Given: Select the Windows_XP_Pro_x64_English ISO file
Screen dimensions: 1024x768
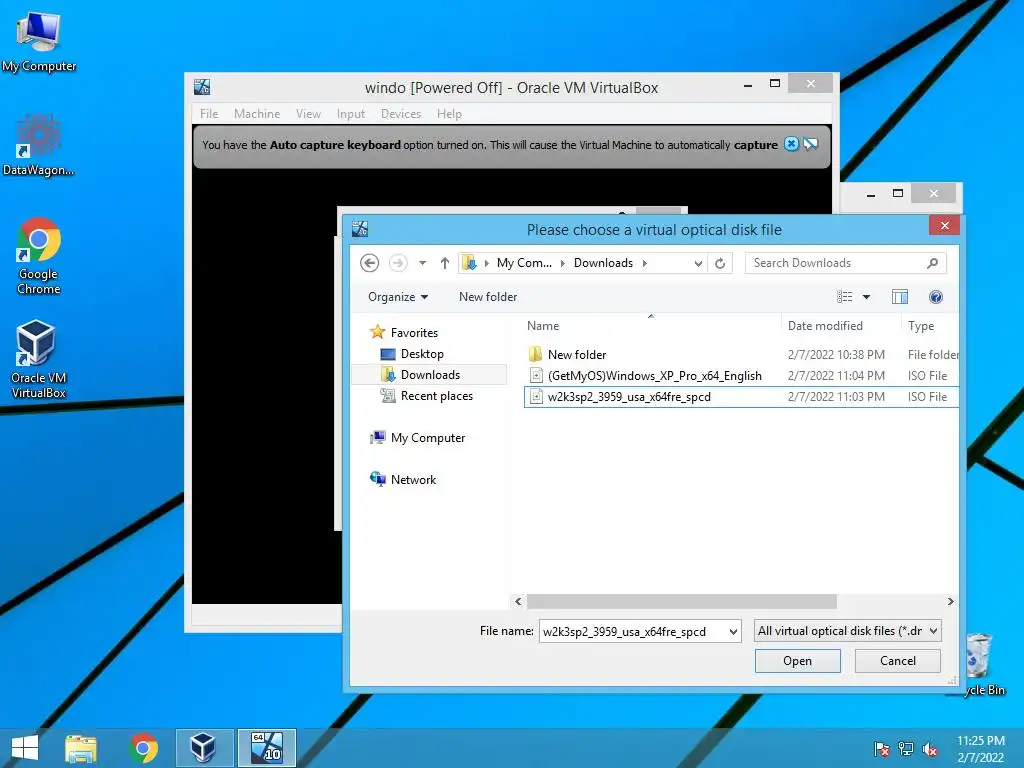Looking at the screenshot, I should [x=741, y=376].
